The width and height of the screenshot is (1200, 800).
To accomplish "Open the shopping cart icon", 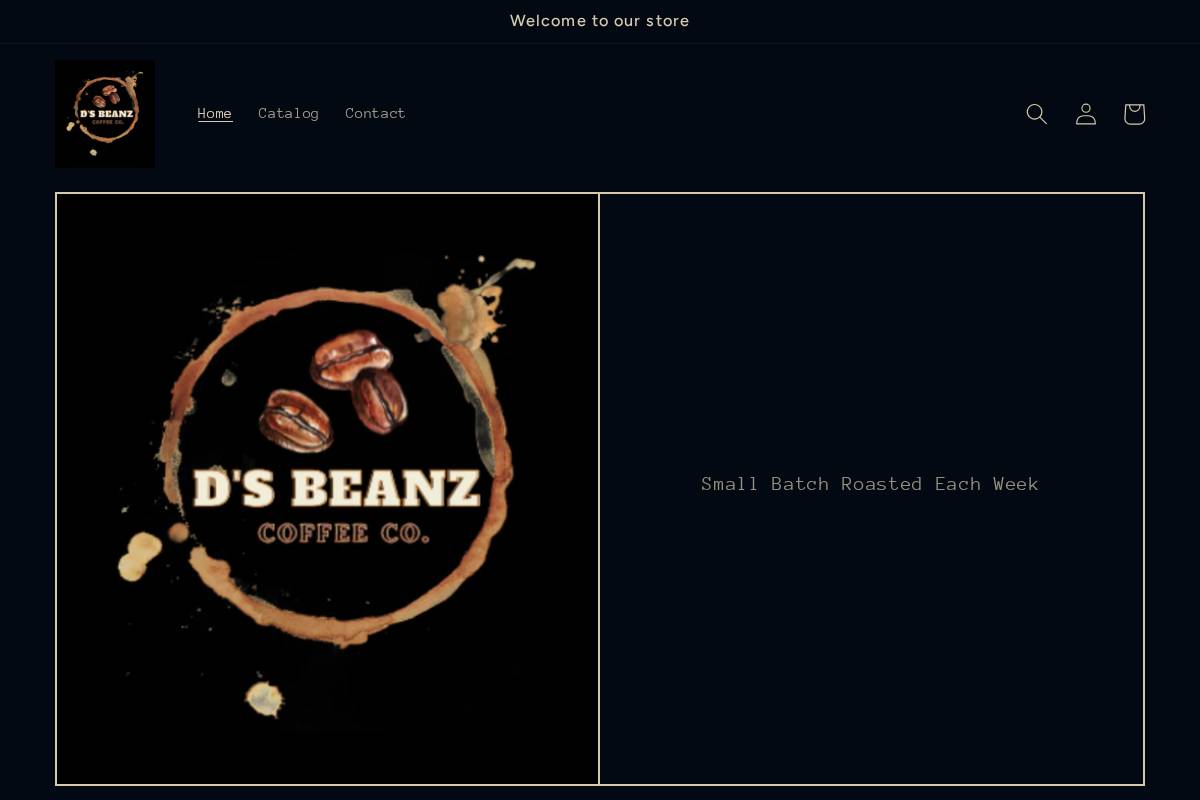I will (1134, 114).
